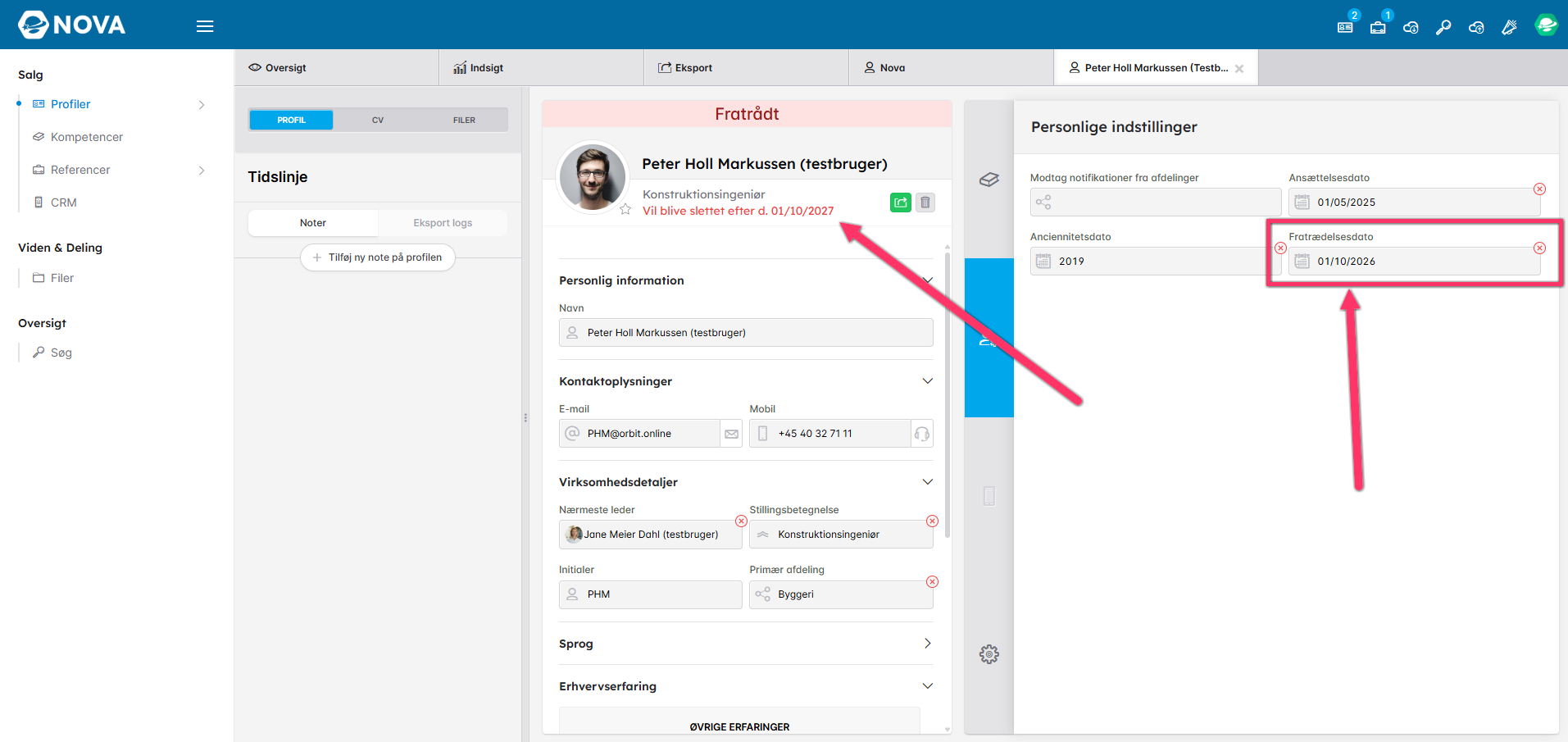The image size is (1568, 742).
Task: Click the green share profile button
Action: point(901,203)
